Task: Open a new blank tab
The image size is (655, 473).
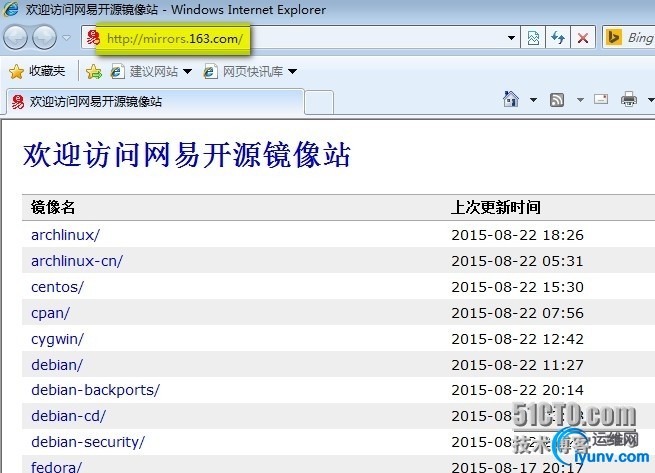Action: click(x=319, y=102)
